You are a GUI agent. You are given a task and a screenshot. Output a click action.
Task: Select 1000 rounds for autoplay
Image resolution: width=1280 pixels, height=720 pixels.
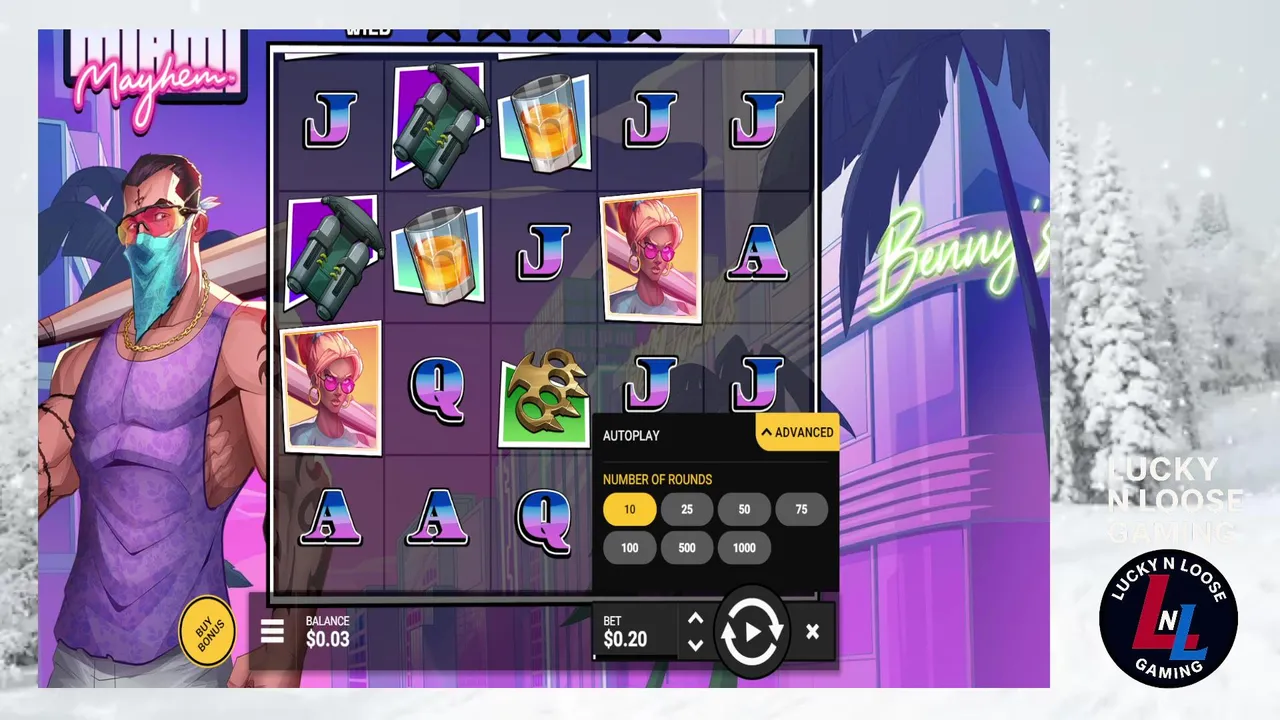(x=744, y=548)
